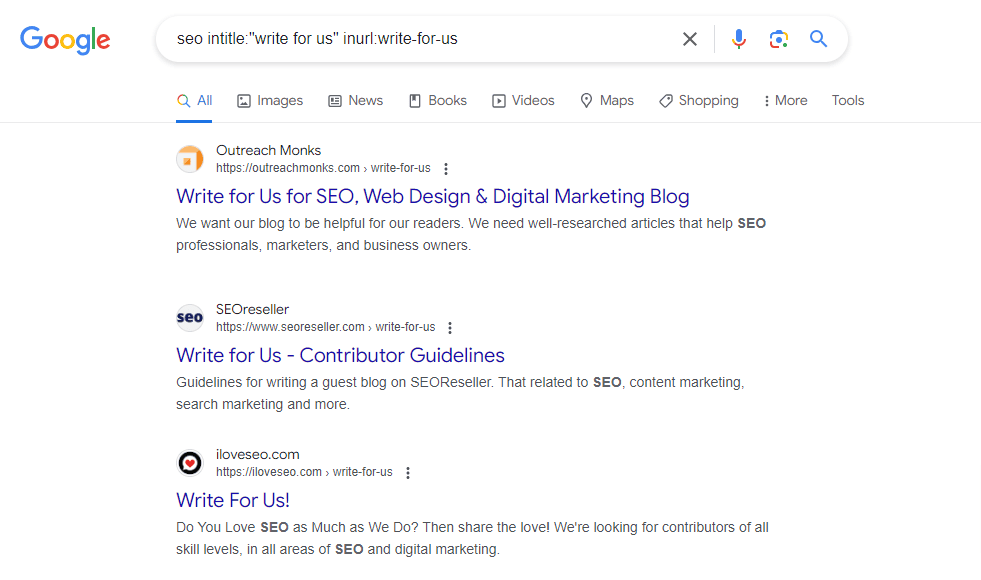Switch to the Images tab

click(x=269, y=100)
